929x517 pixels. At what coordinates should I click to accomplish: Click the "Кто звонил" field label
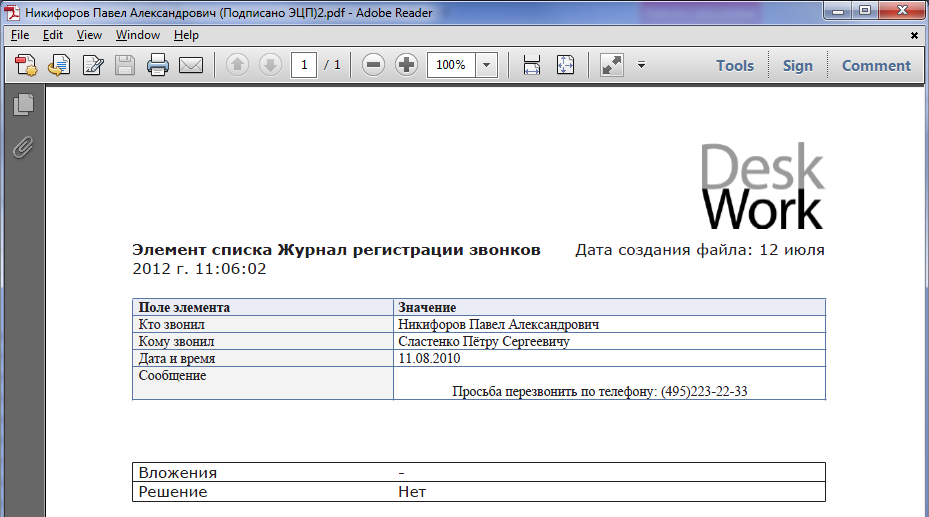[171, 325]
